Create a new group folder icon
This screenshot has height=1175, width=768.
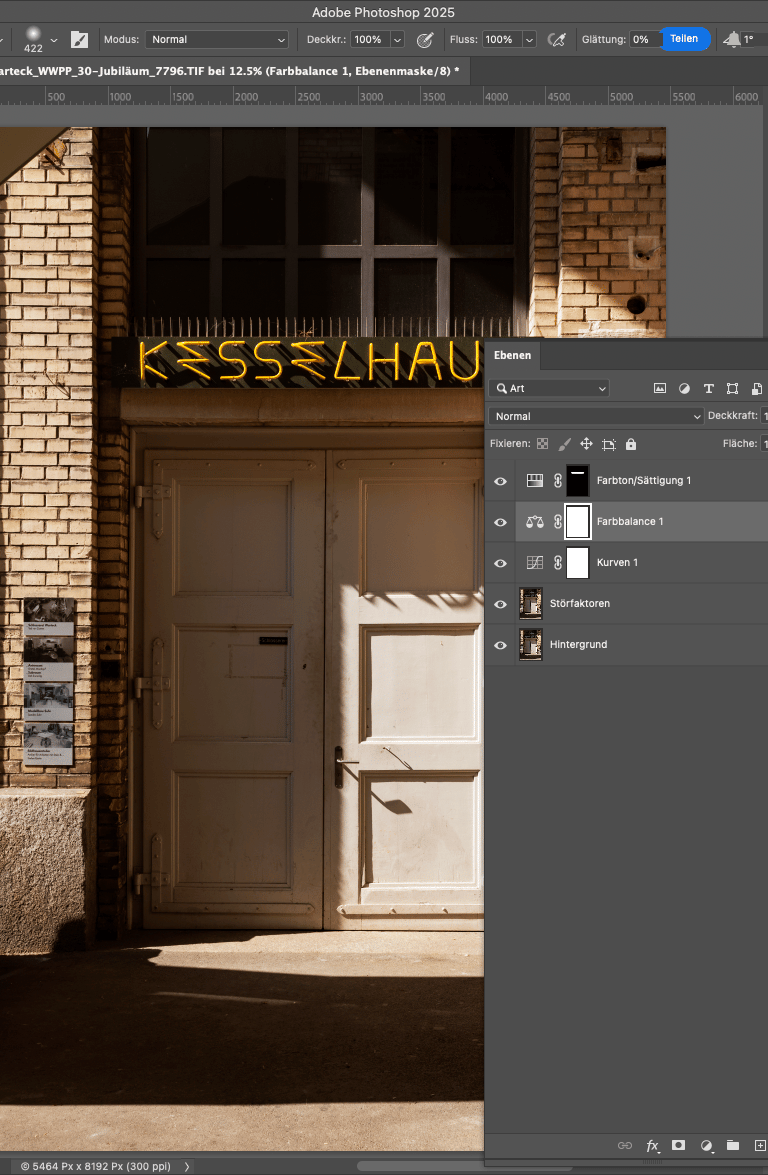(x=733, y=1145)
